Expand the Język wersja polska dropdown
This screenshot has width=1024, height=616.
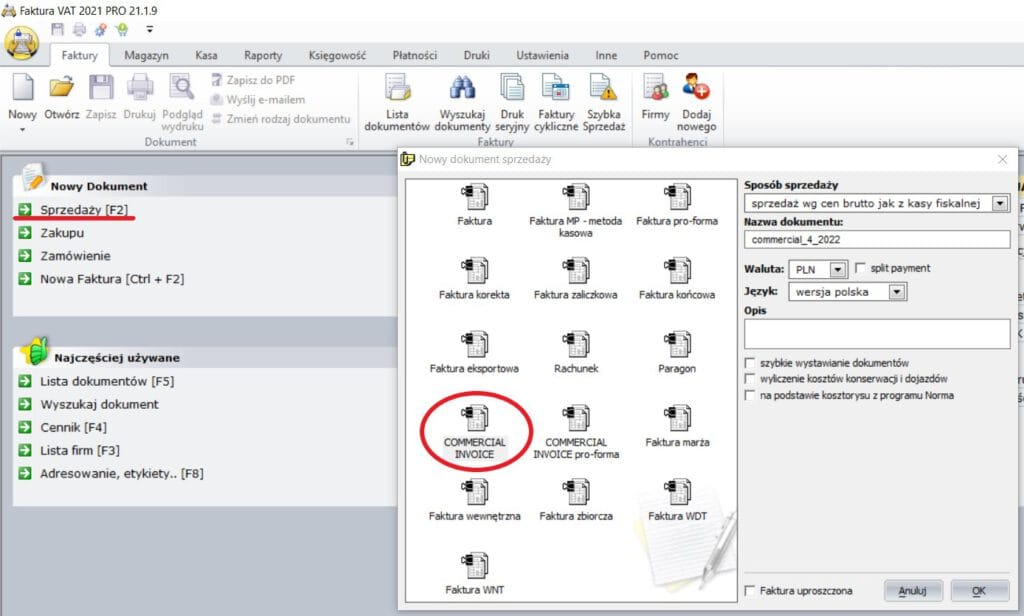click(896, 292)
